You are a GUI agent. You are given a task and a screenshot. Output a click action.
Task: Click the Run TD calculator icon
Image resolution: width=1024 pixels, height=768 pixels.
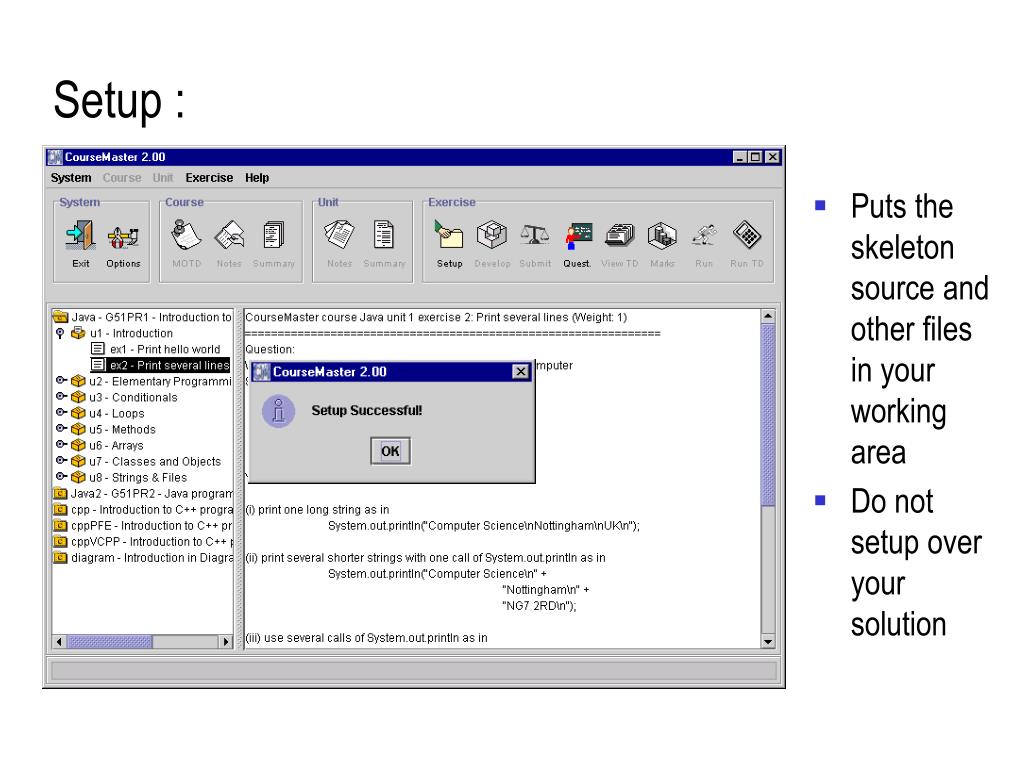pos(746,235)
